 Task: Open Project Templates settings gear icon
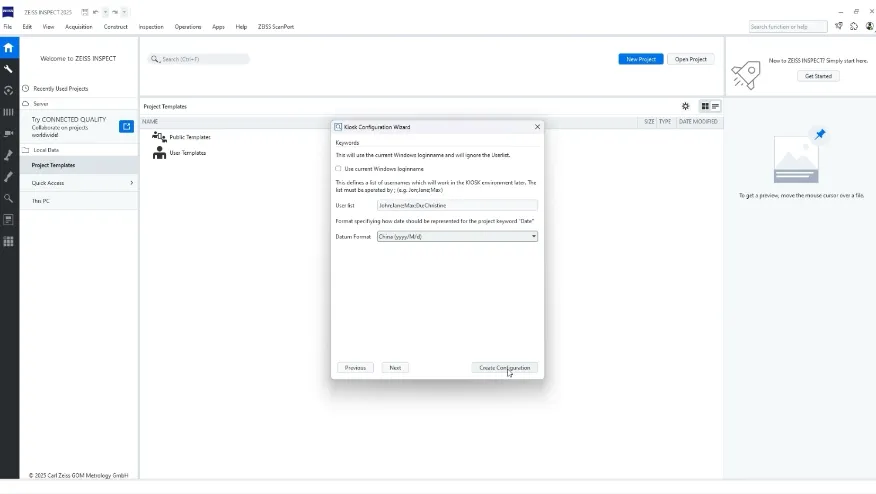coord(685,106)
